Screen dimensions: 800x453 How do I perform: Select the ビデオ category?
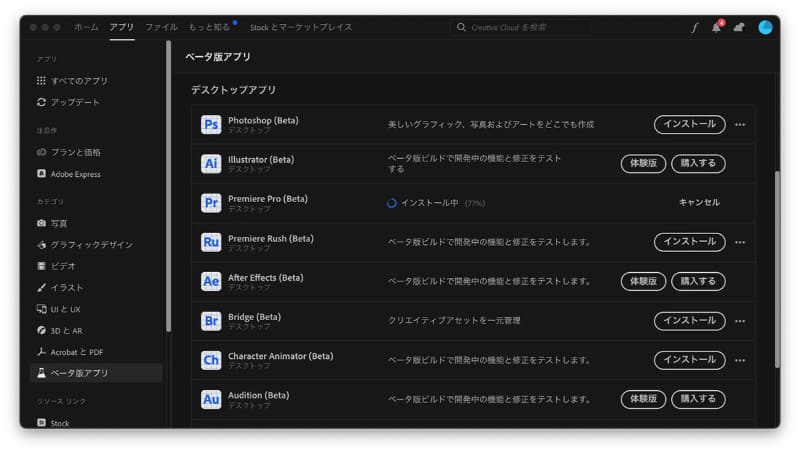click(56, 266)
